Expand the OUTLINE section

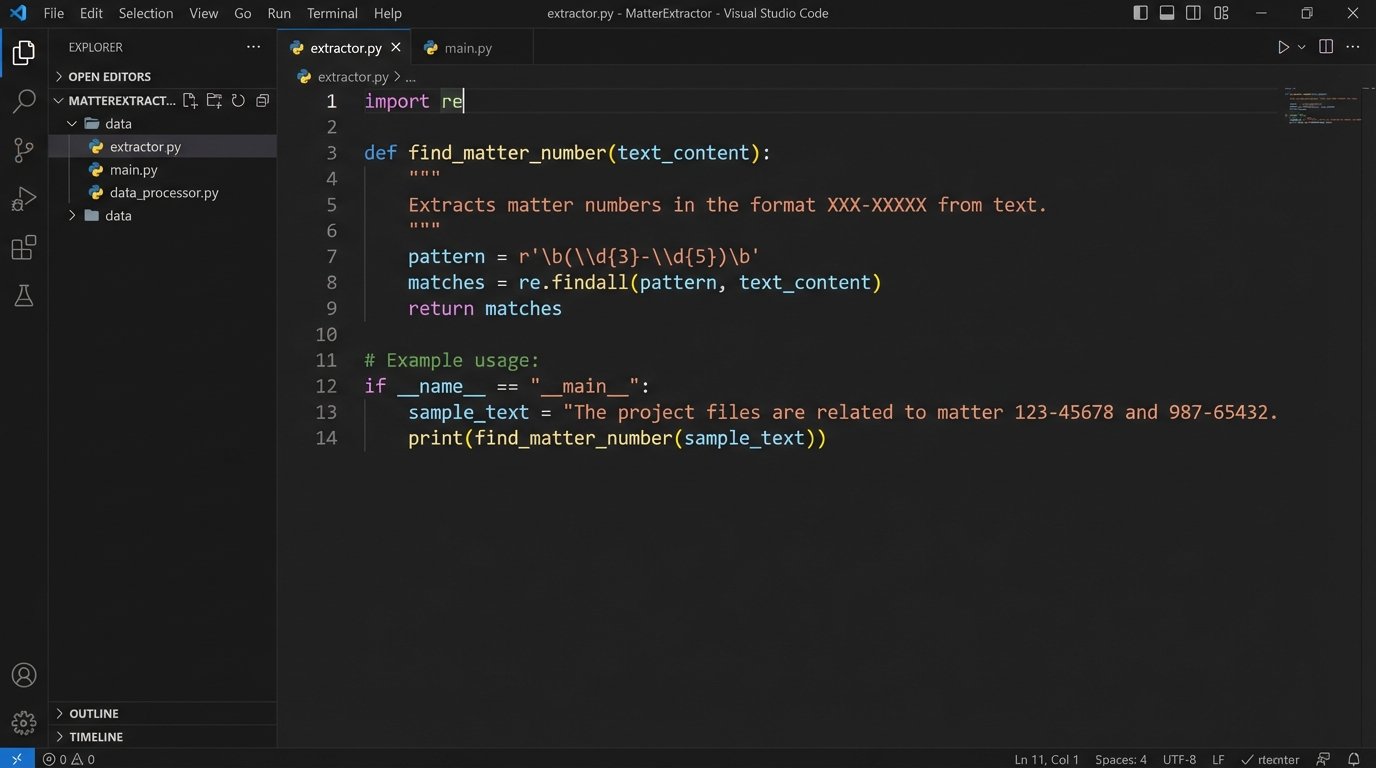93,713
